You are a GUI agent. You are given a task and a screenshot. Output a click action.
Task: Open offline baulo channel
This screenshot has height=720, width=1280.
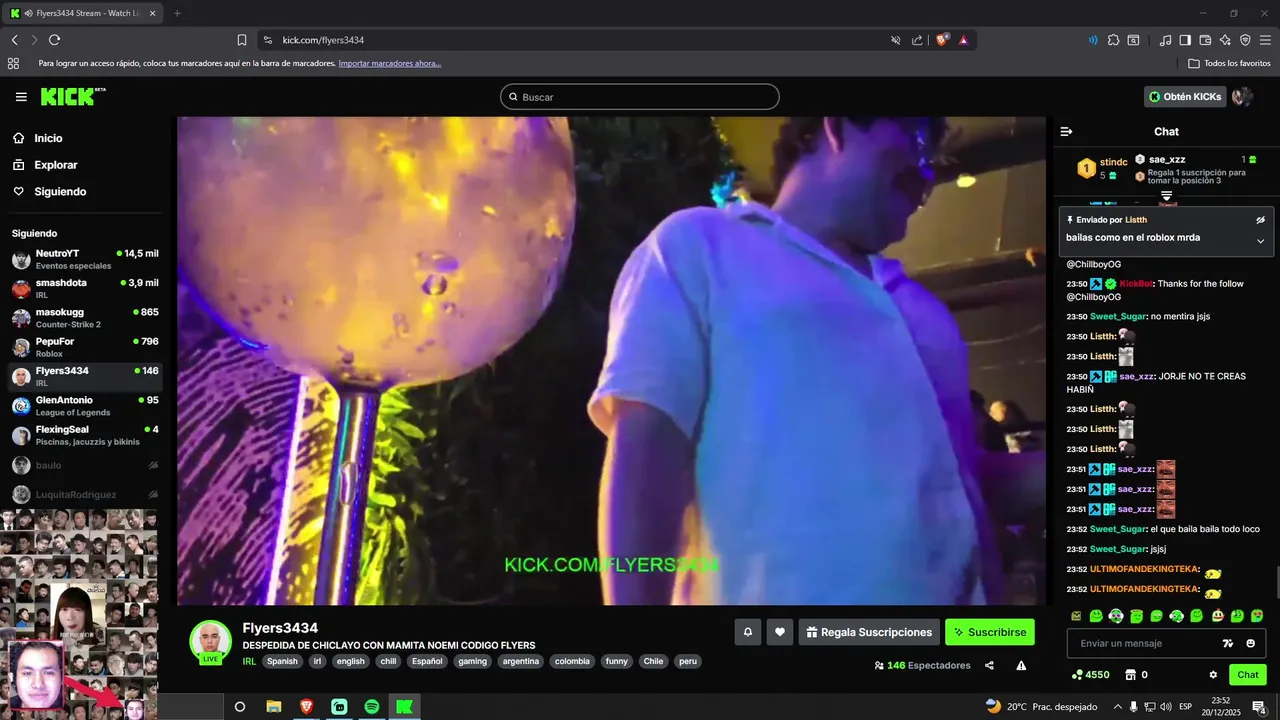[x=85, y=465]
